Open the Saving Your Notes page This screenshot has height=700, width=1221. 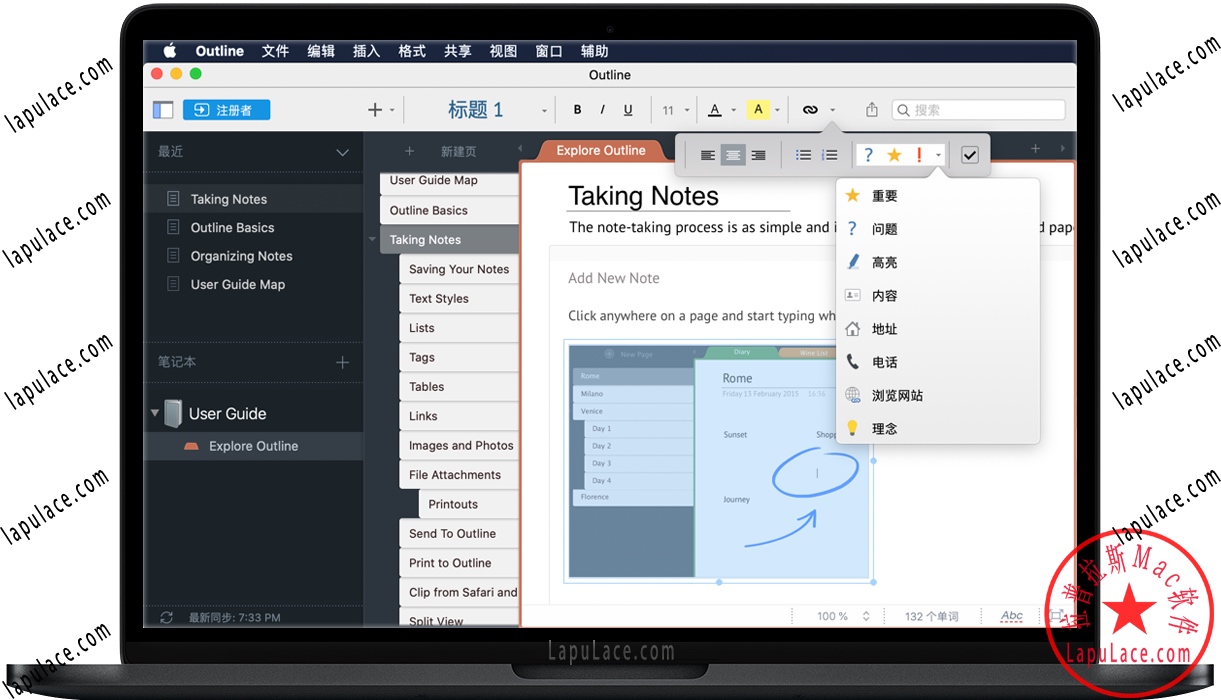pyautogui.click(x=459, y=269)
